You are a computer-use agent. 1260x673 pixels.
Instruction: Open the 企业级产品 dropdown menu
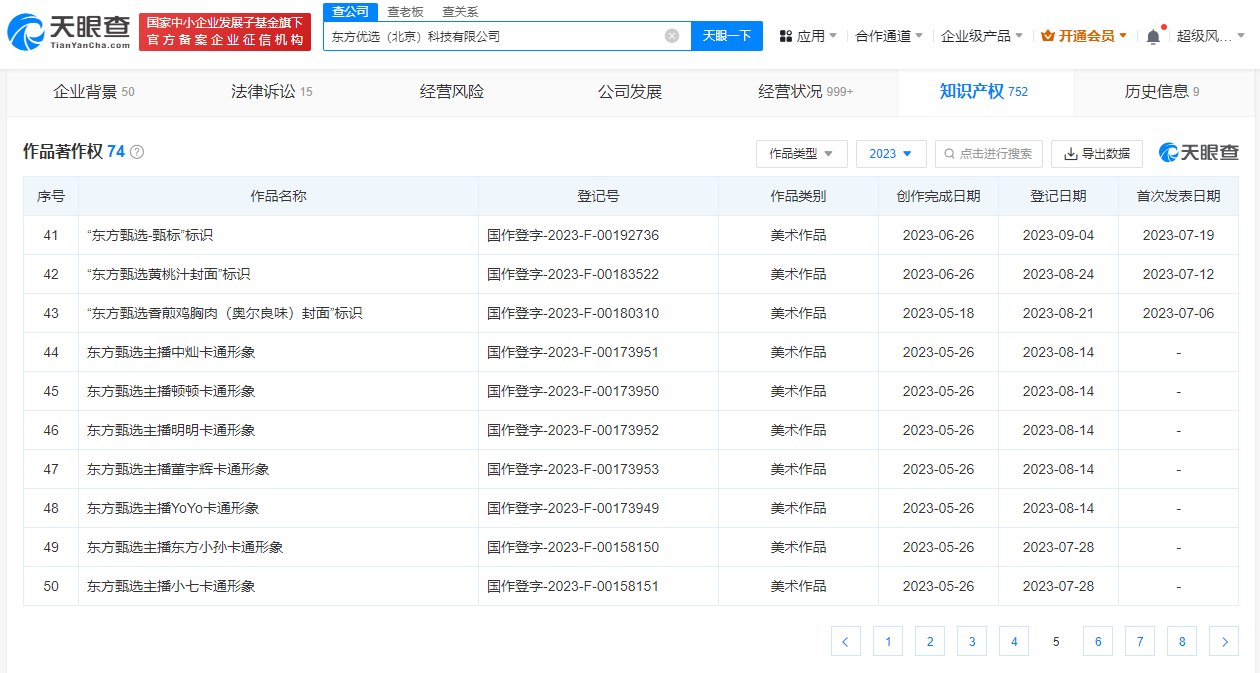(982, 36)
